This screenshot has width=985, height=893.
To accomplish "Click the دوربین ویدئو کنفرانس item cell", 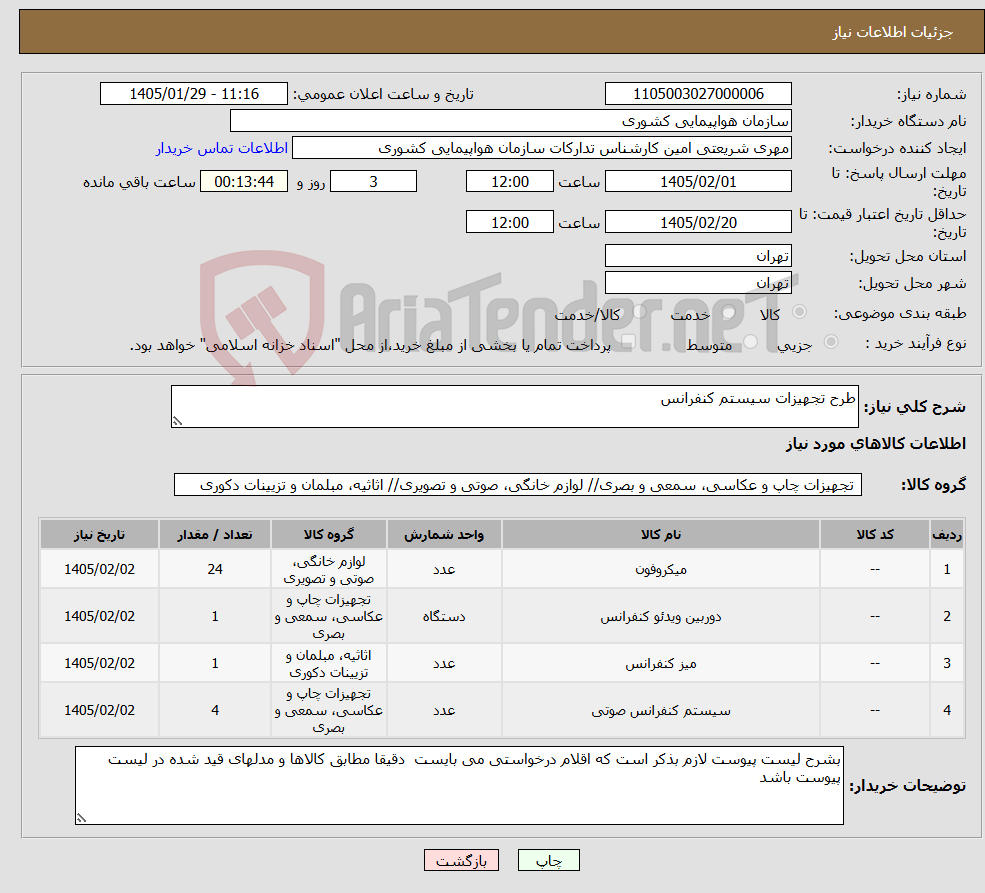I will [660, 616].
